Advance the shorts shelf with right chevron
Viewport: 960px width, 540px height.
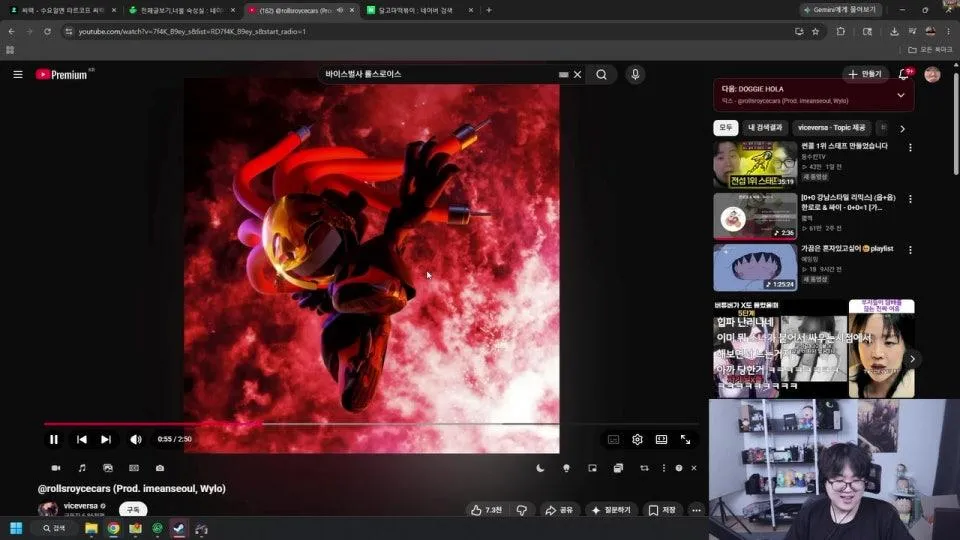tap(912, 359)
